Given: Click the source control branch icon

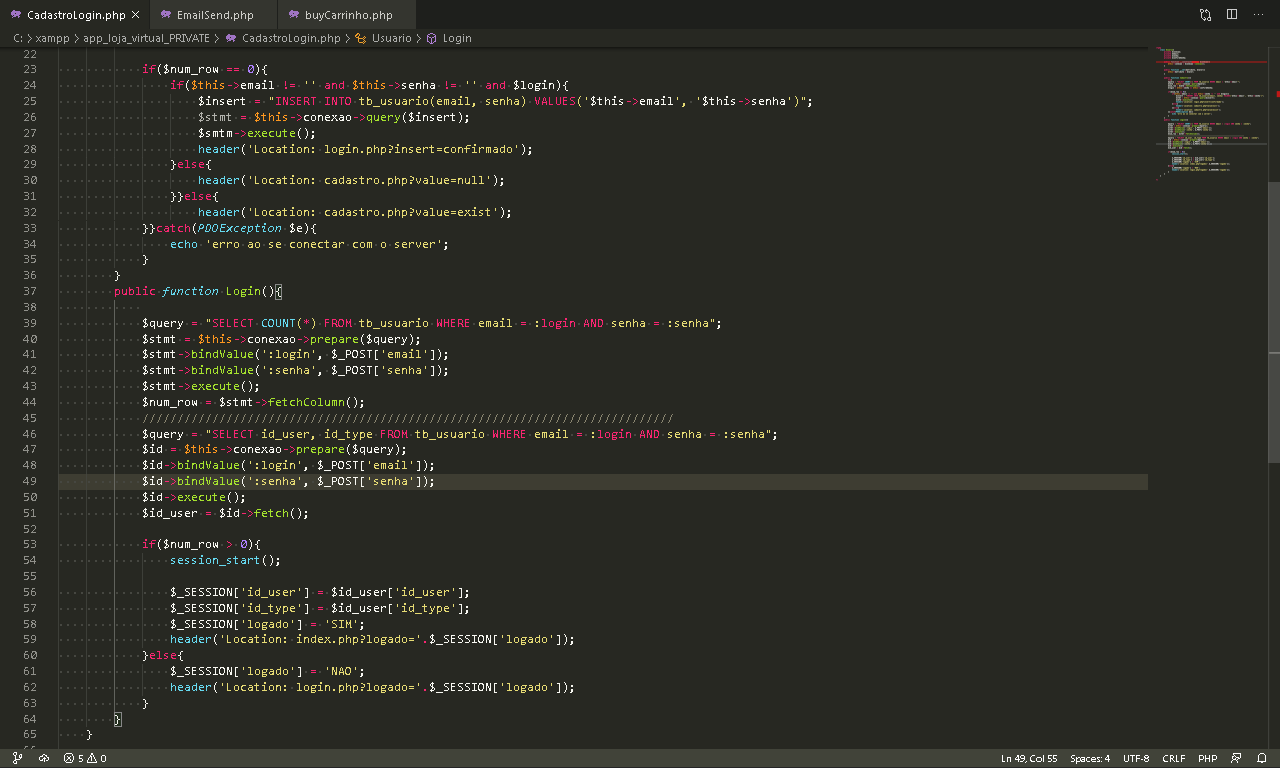Looking at the screenshot, I should [16, 758].
